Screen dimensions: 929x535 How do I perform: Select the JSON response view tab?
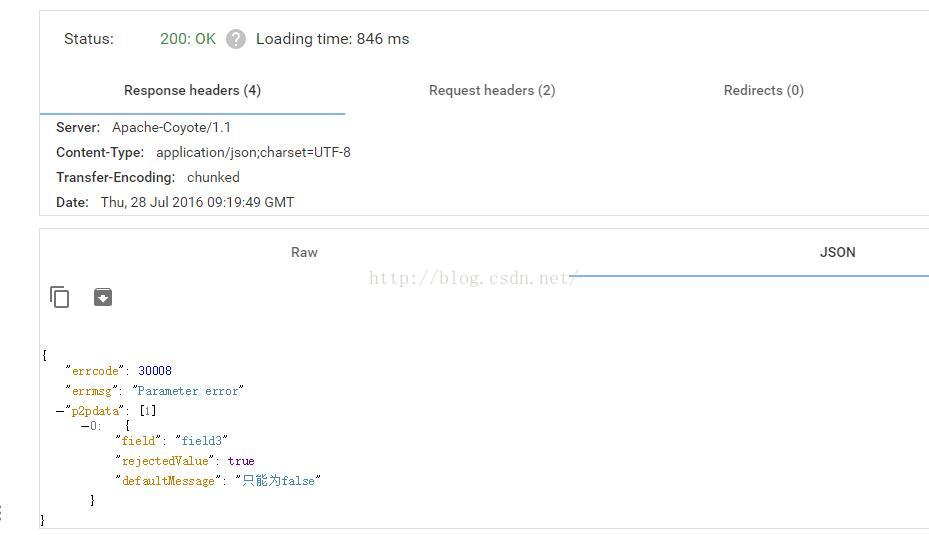pos(837,252)
